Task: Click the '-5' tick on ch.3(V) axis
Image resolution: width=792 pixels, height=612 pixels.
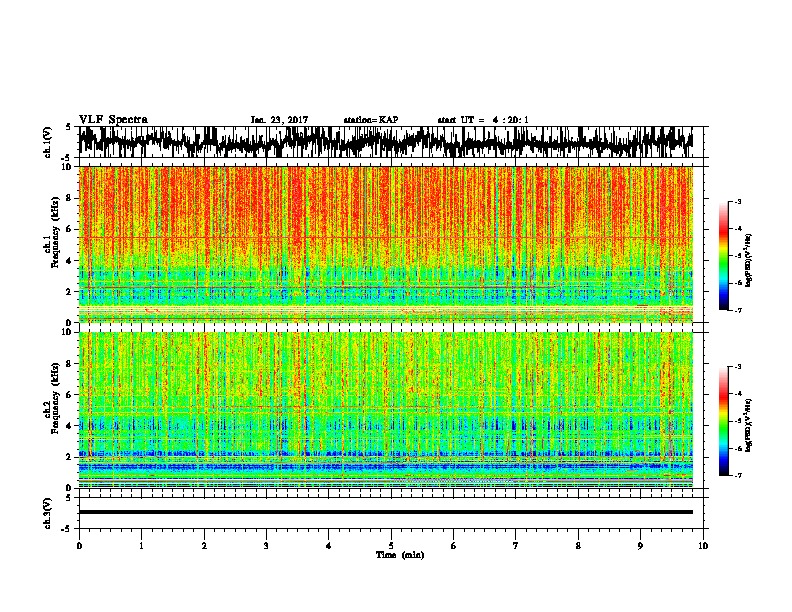Action: [68, 529]
